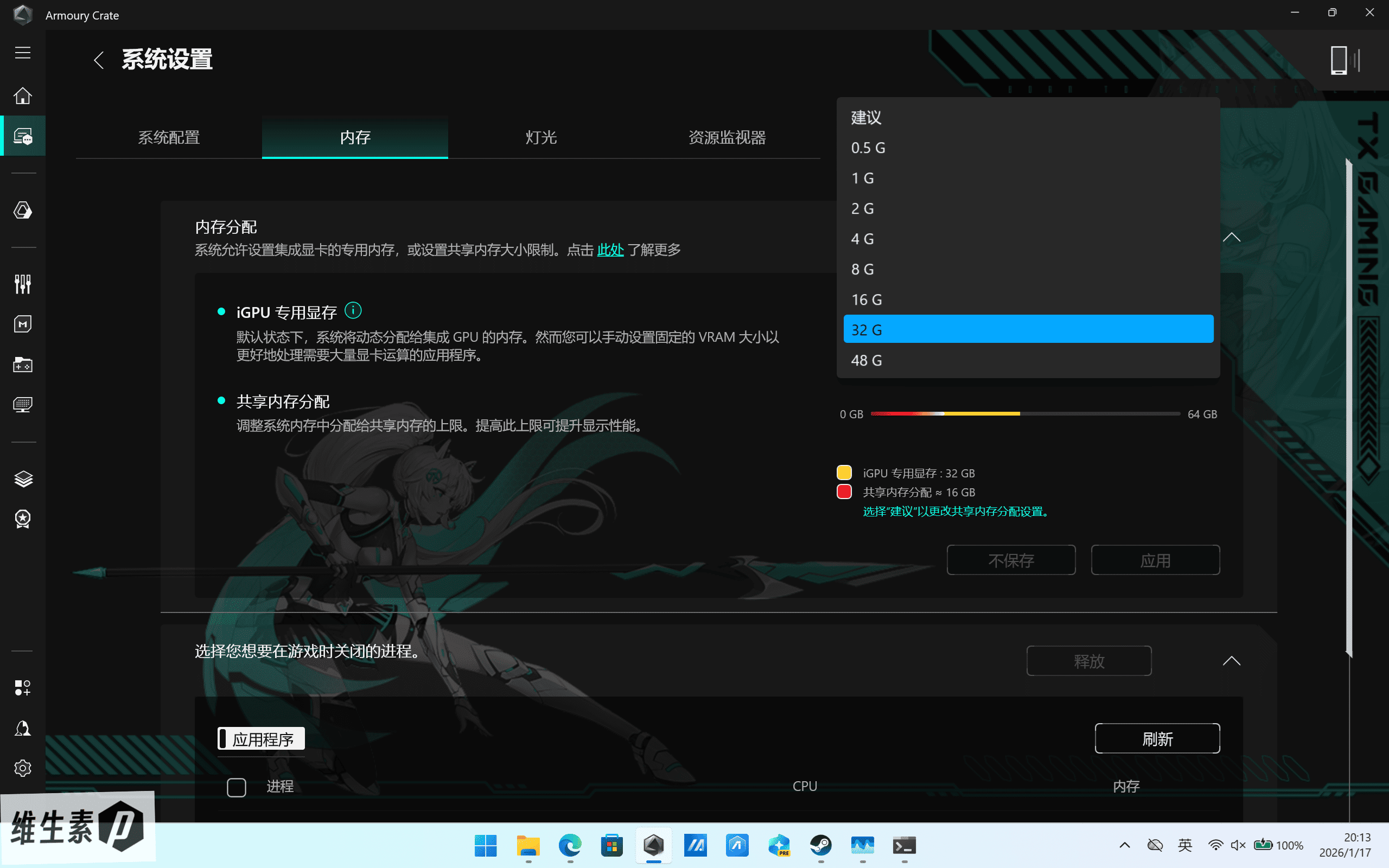Click the hamburger menu icon
This screenshot has height=868, width=1389.
pyautogui.click(x=22, y=53)
